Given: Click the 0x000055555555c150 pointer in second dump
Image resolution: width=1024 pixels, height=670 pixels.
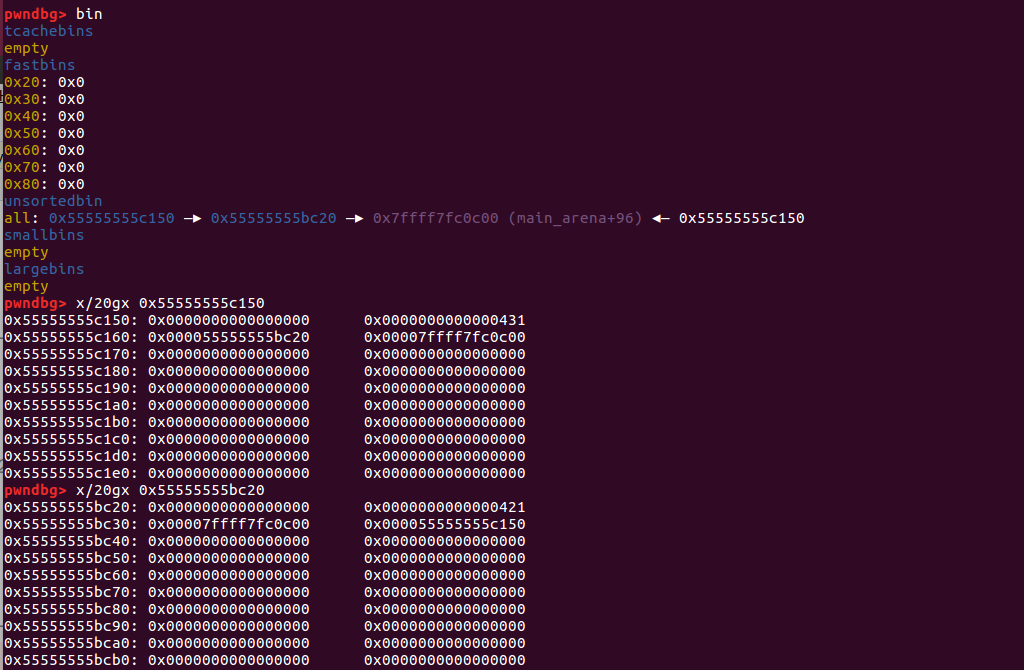Looking at the screenshot, I should pyautogui.click(x=444, y=524).
